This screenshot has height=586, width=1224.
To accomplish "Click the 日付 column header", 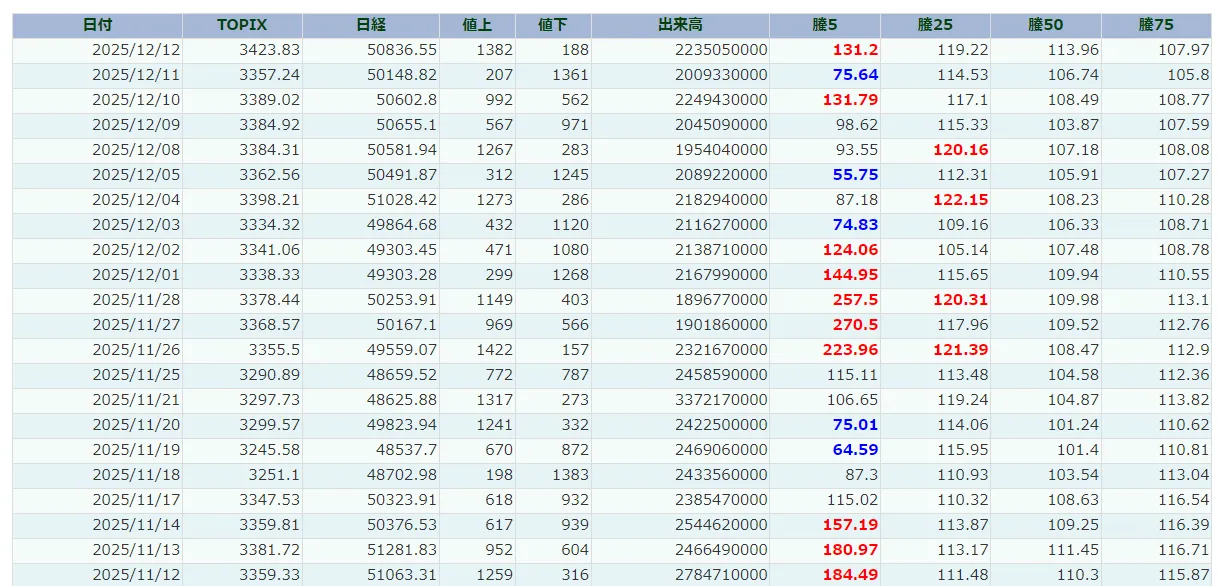I will pos(97,25).
